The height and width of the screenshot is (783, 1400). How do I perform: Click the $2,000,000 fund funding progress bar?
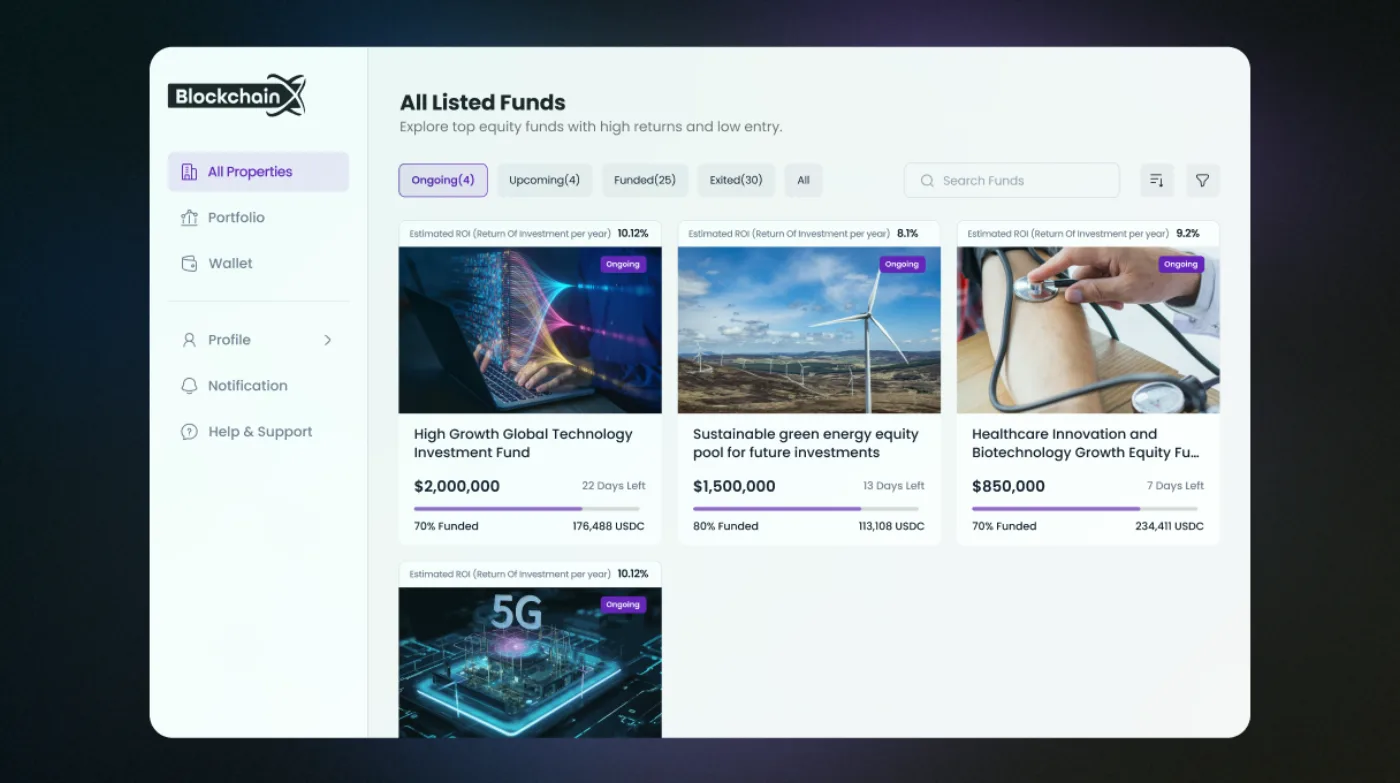tap(529, 509)
